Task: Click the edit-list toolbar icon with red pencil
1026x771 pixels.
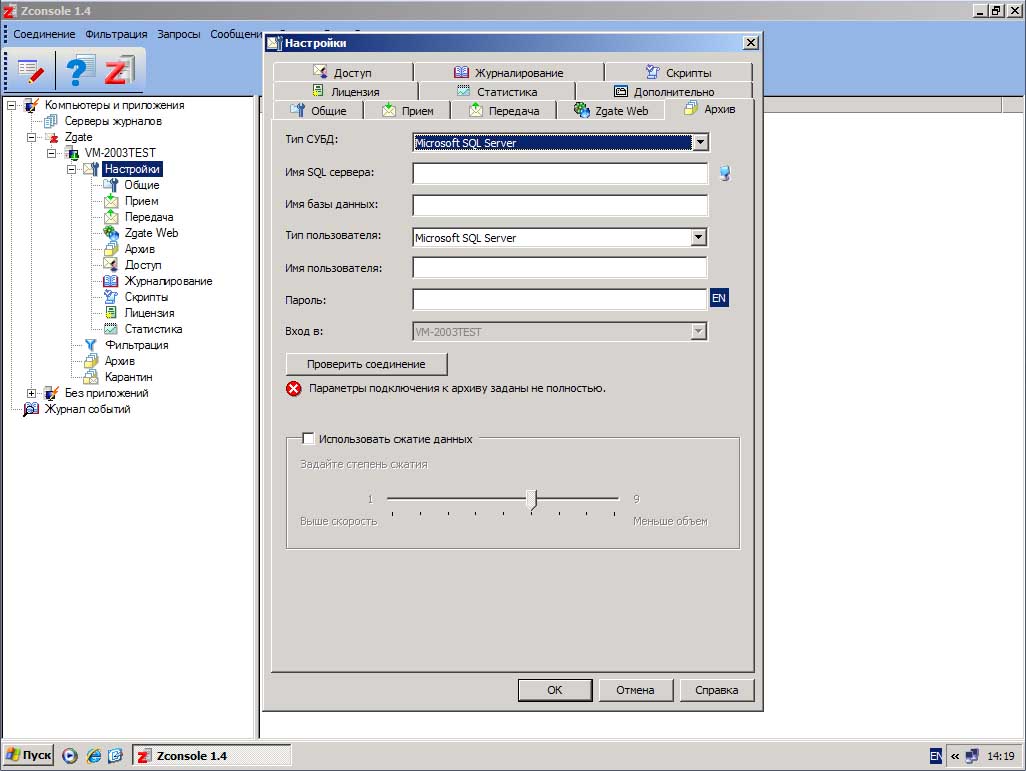Action: (30, 70)
